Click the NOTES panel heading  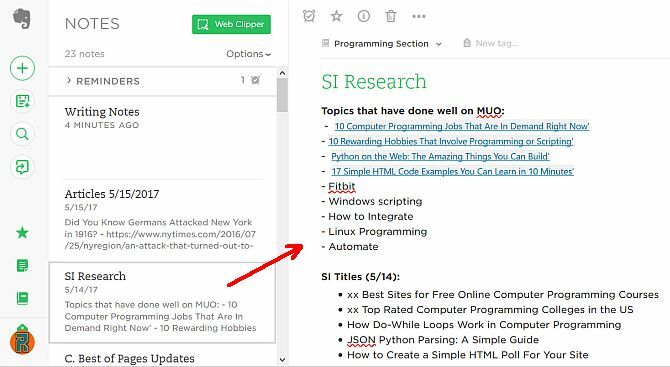(x=92, y=24)
